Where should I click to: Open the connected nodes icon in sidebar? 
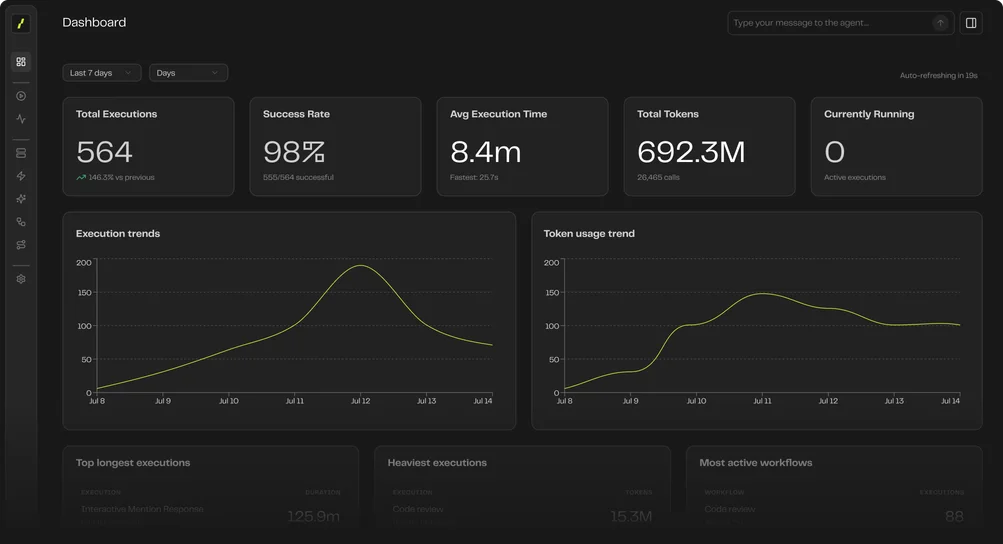click(21, 222)
